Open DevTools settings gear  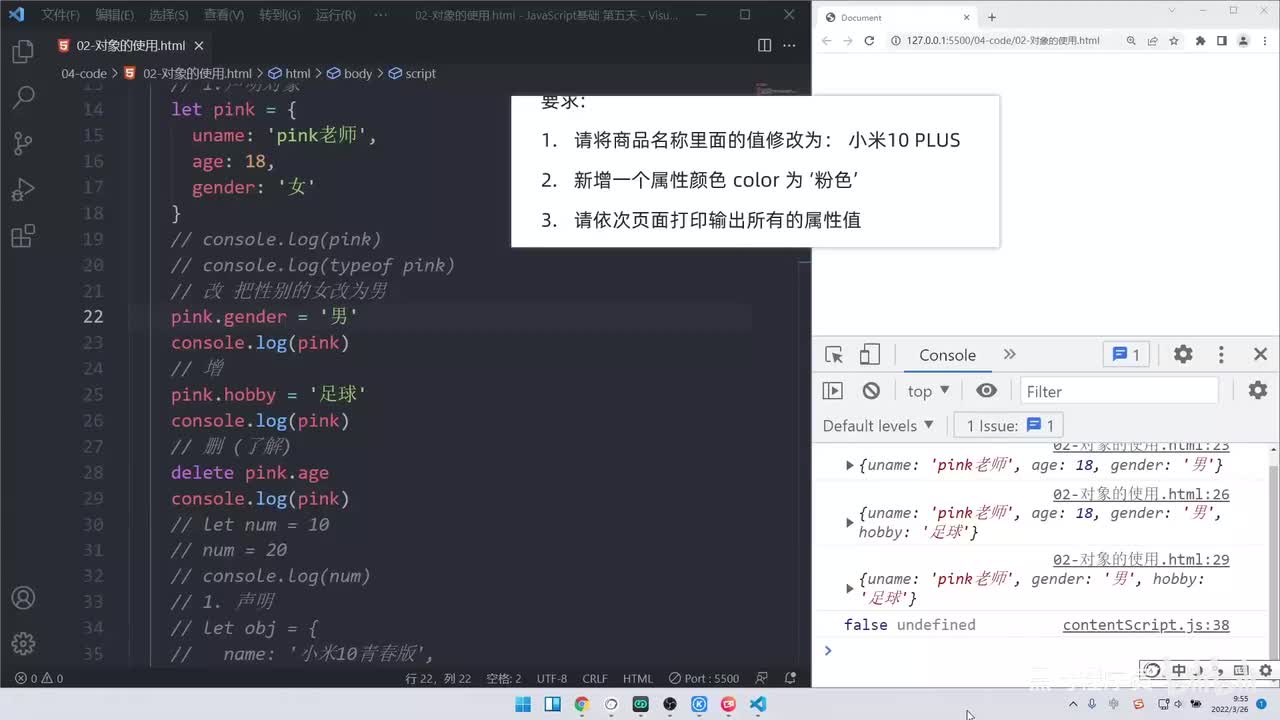click(x=1183, y=354)
